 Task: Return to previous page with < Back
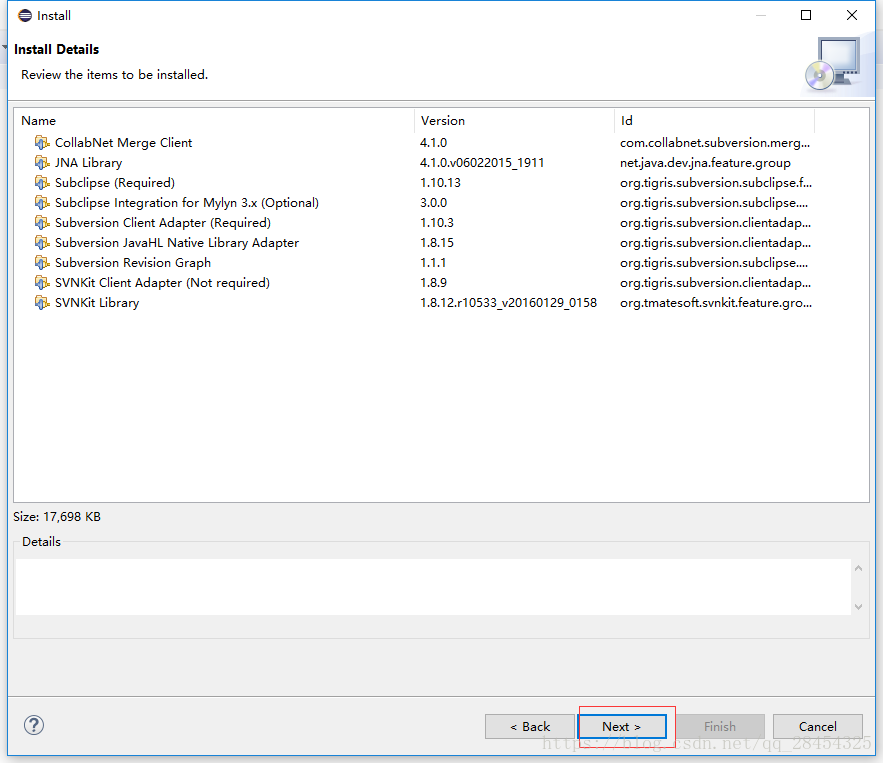coord(529,726)
